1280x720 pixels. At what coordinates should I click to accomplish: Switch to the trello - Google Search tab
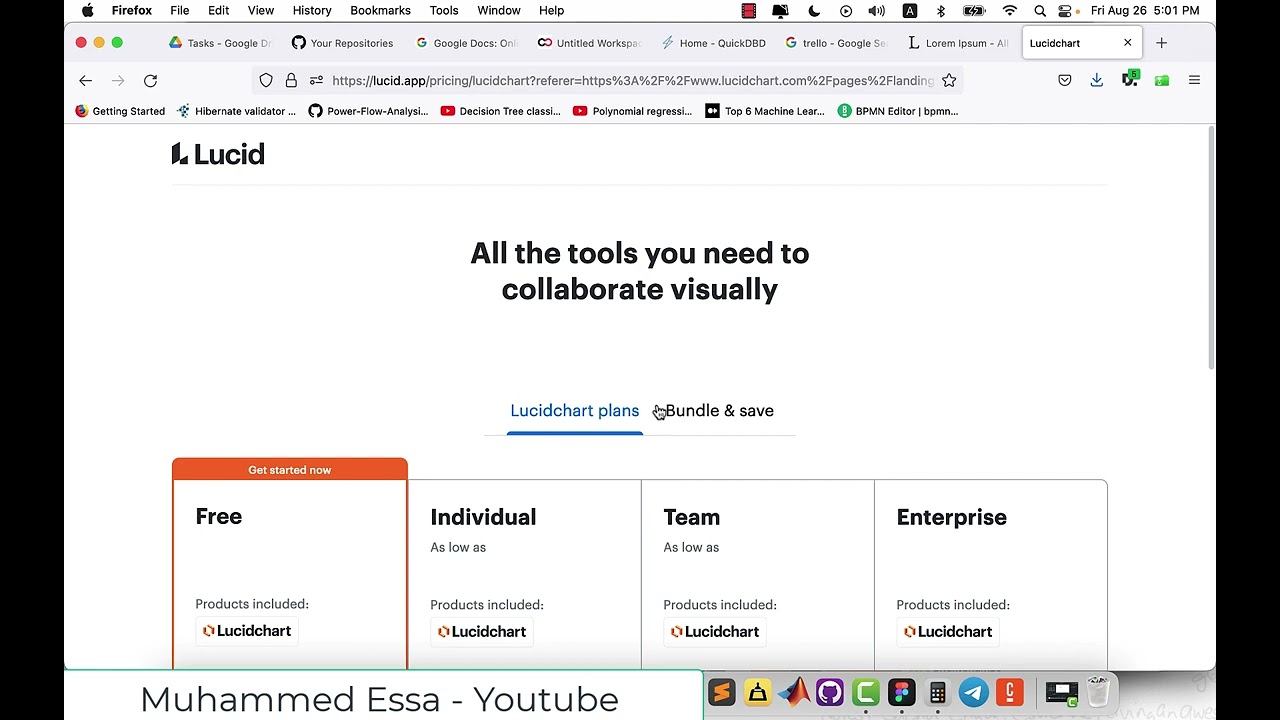tap(835, 43)
